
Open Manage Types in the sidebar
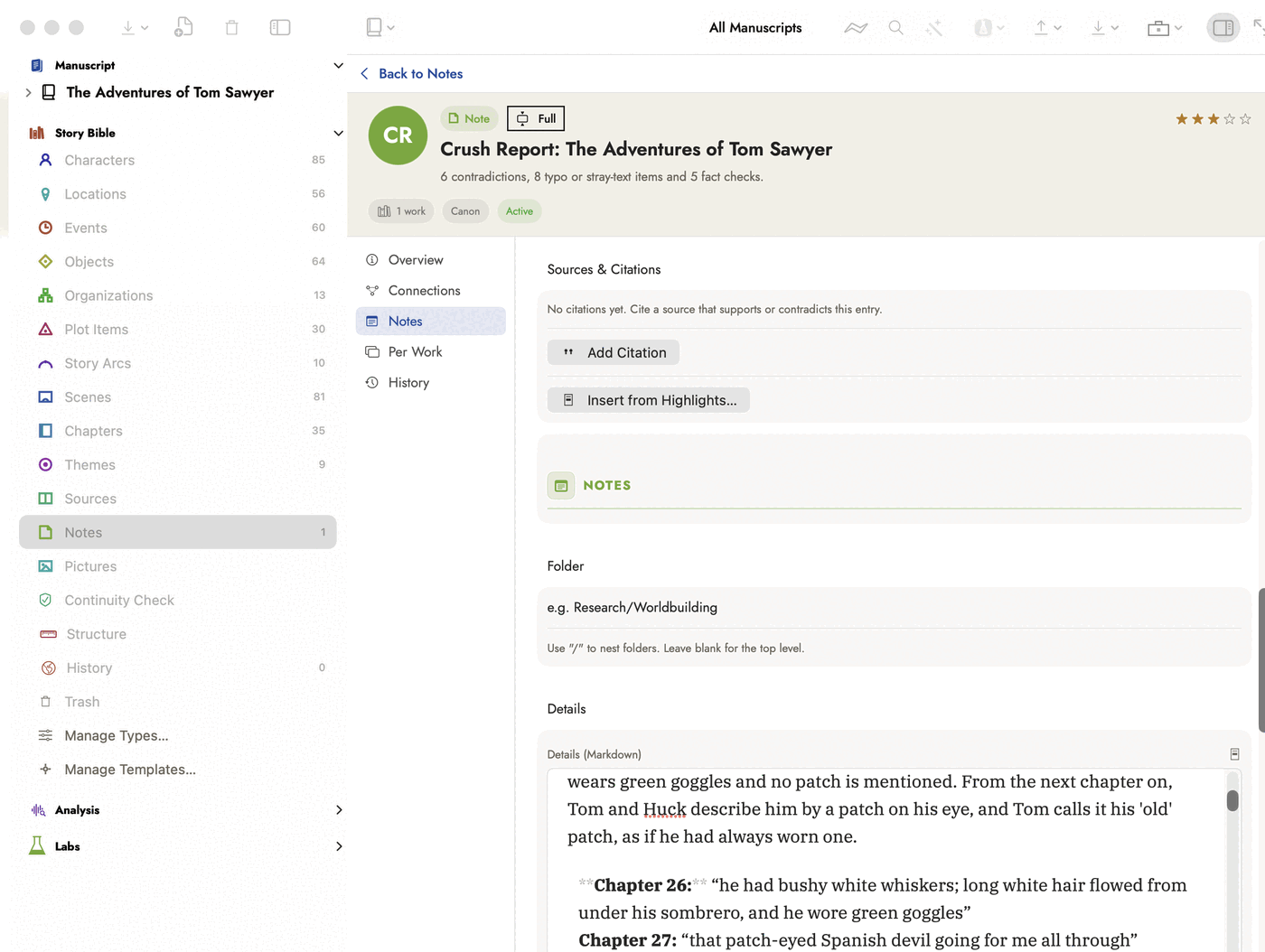pos(177,736)
